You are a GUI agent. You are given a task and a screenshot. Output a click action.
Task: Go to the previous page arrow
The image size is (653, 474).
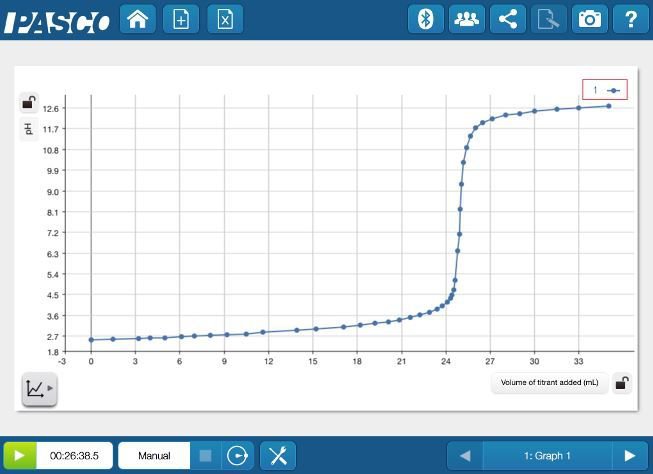tap(464, 456)
